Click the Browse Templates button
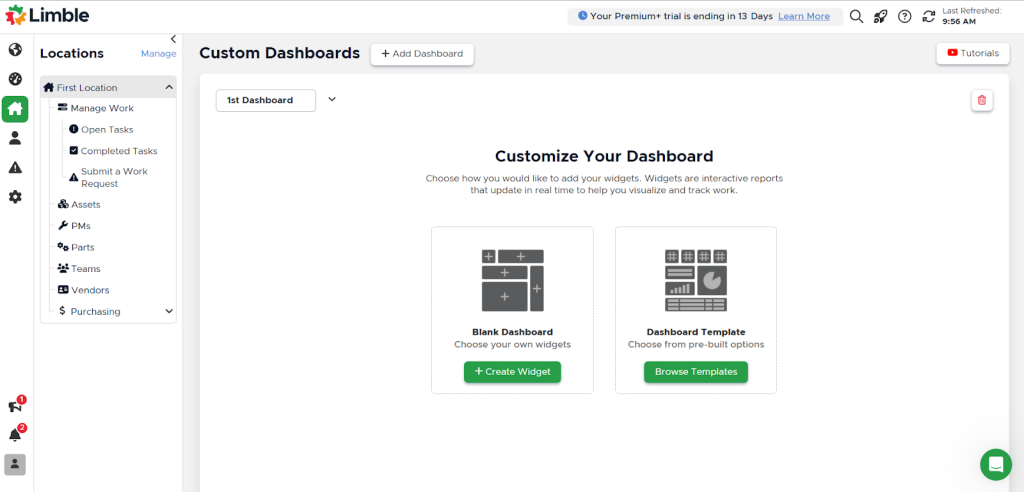 [x=695, y=372]
